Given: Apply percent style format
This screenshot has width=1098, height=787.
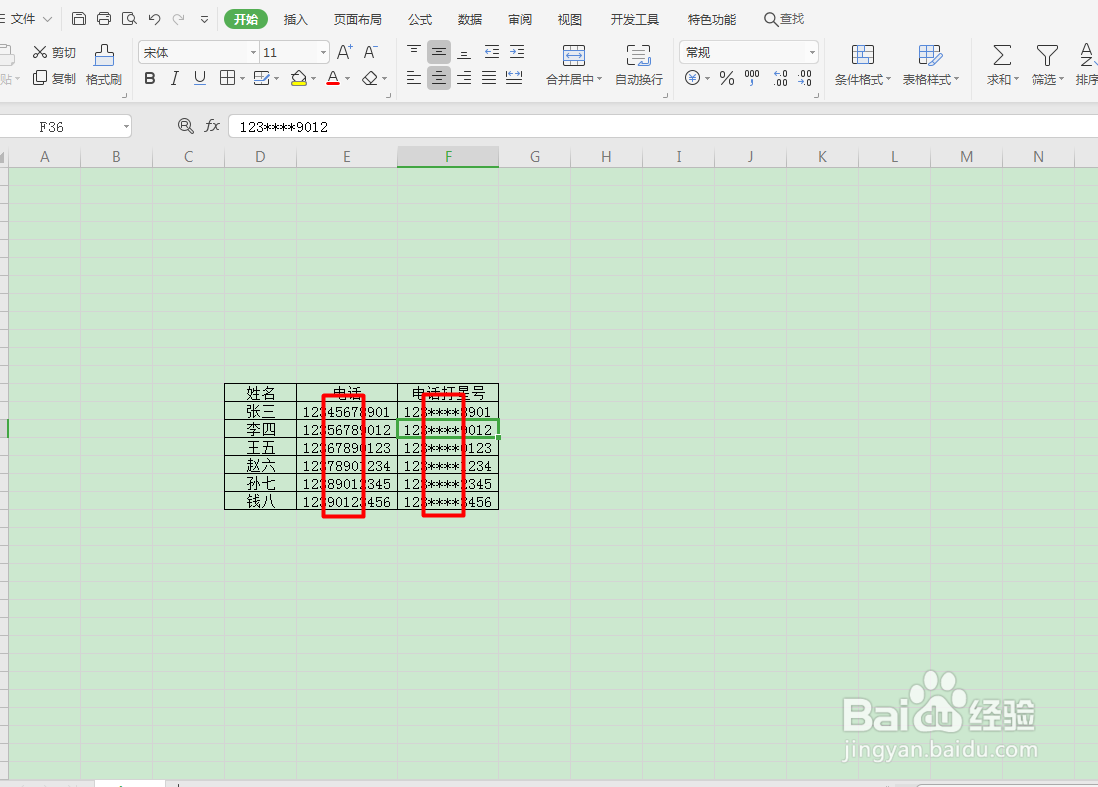Looking at the screenshot, I should coord(727,78).
